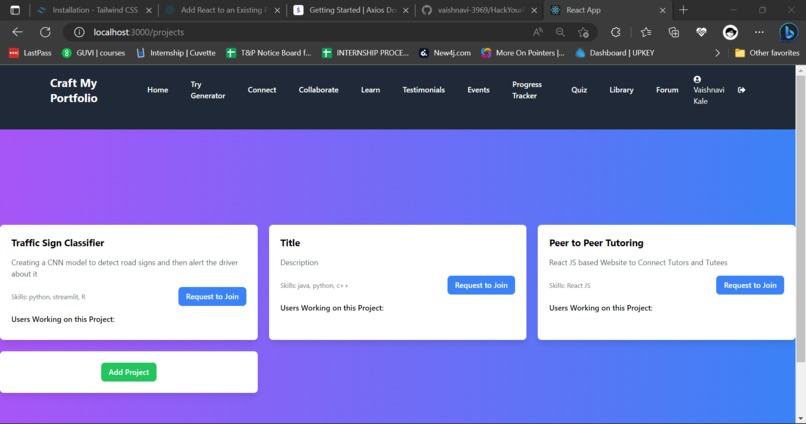Open the Progress Tracker nav link
This screenshot has height=424, width=806.
click(527, 90)
